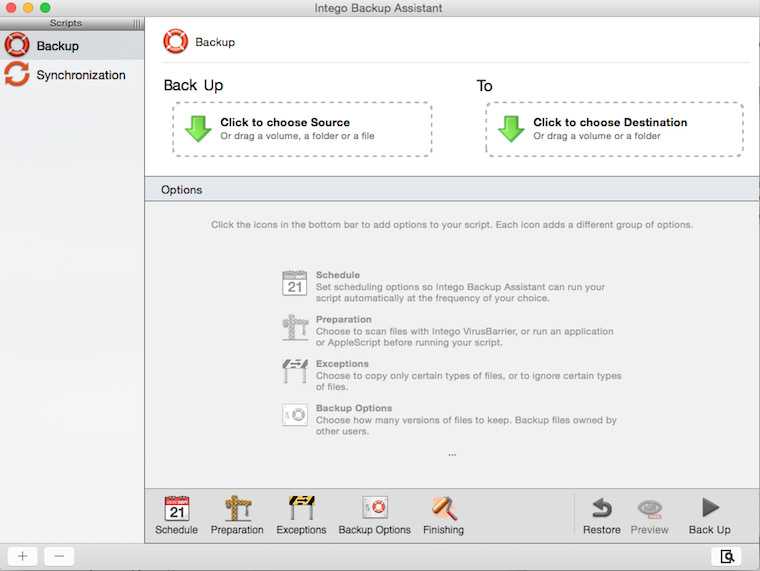Image resolution: width=760 pixels, height=571 pixels.
Task: Select the Synchronization script
Action: (x=72, y=75)
